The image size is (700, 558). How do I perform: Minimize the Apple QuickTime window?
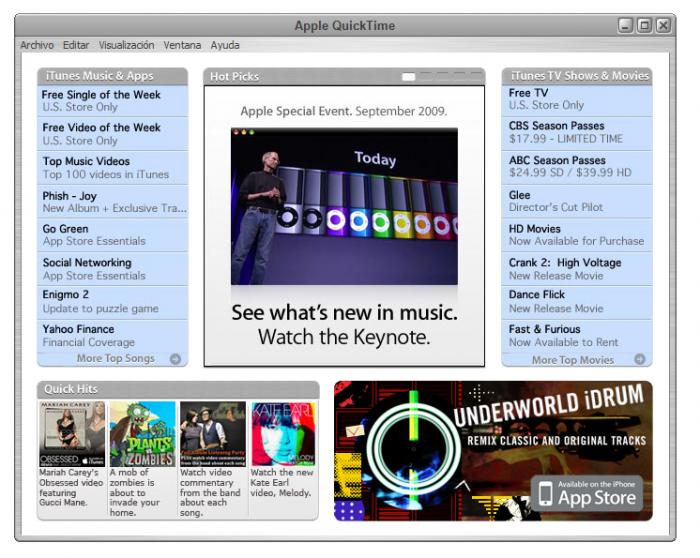pos(625,25)
